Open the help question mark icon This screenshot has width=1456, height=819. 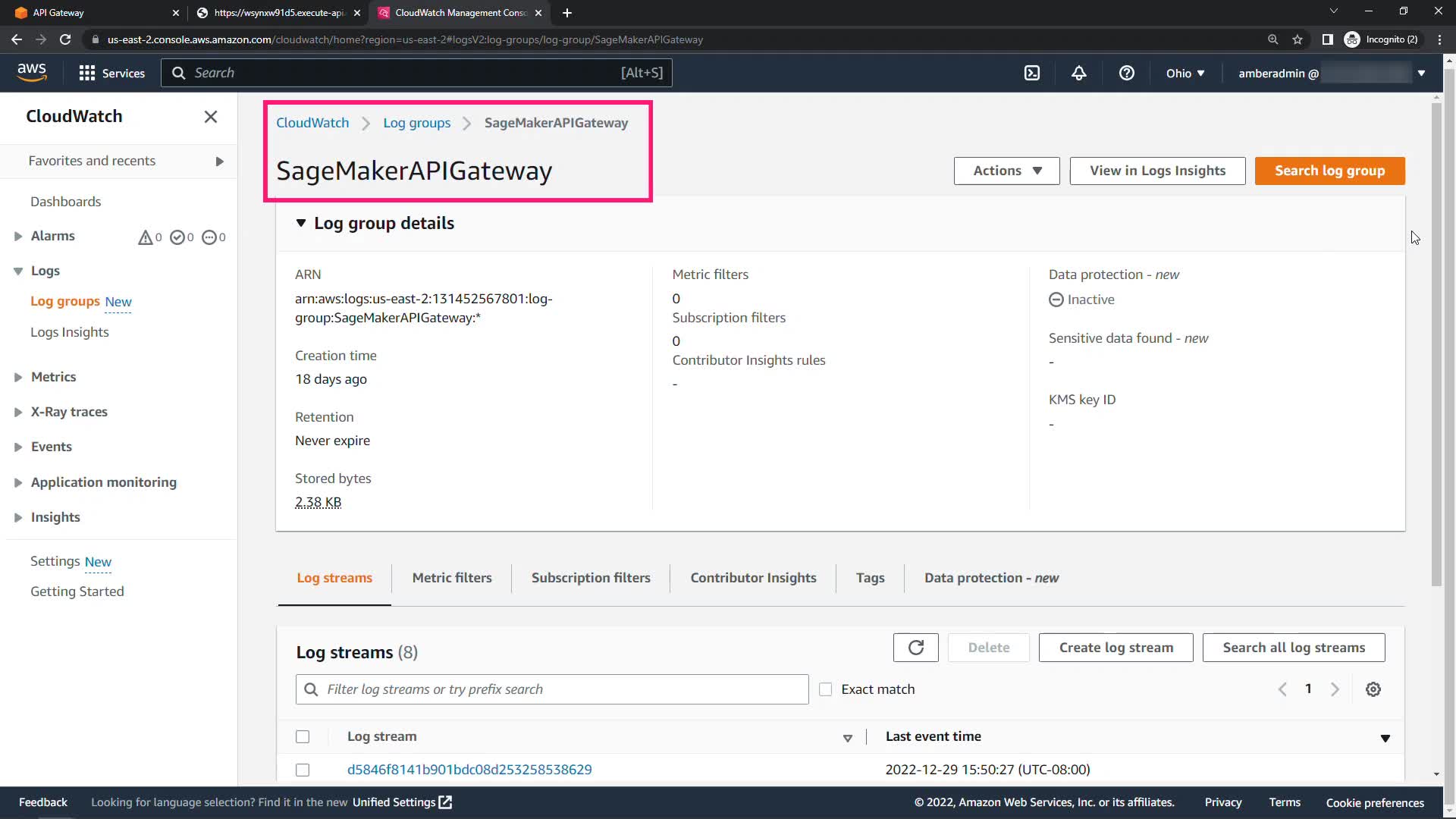1126,73
